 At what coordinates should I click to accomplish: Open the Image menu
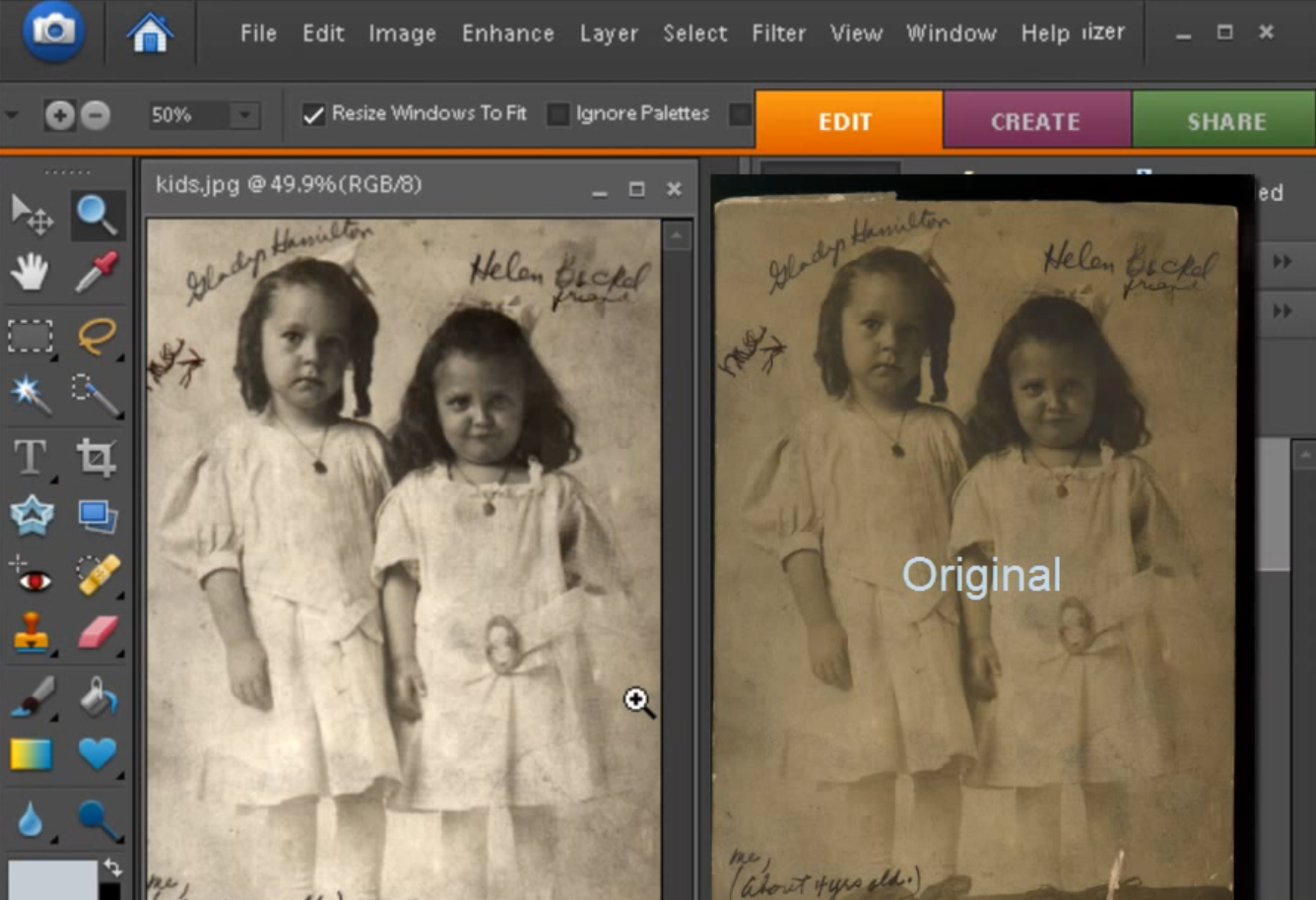[x=402, y=34]
